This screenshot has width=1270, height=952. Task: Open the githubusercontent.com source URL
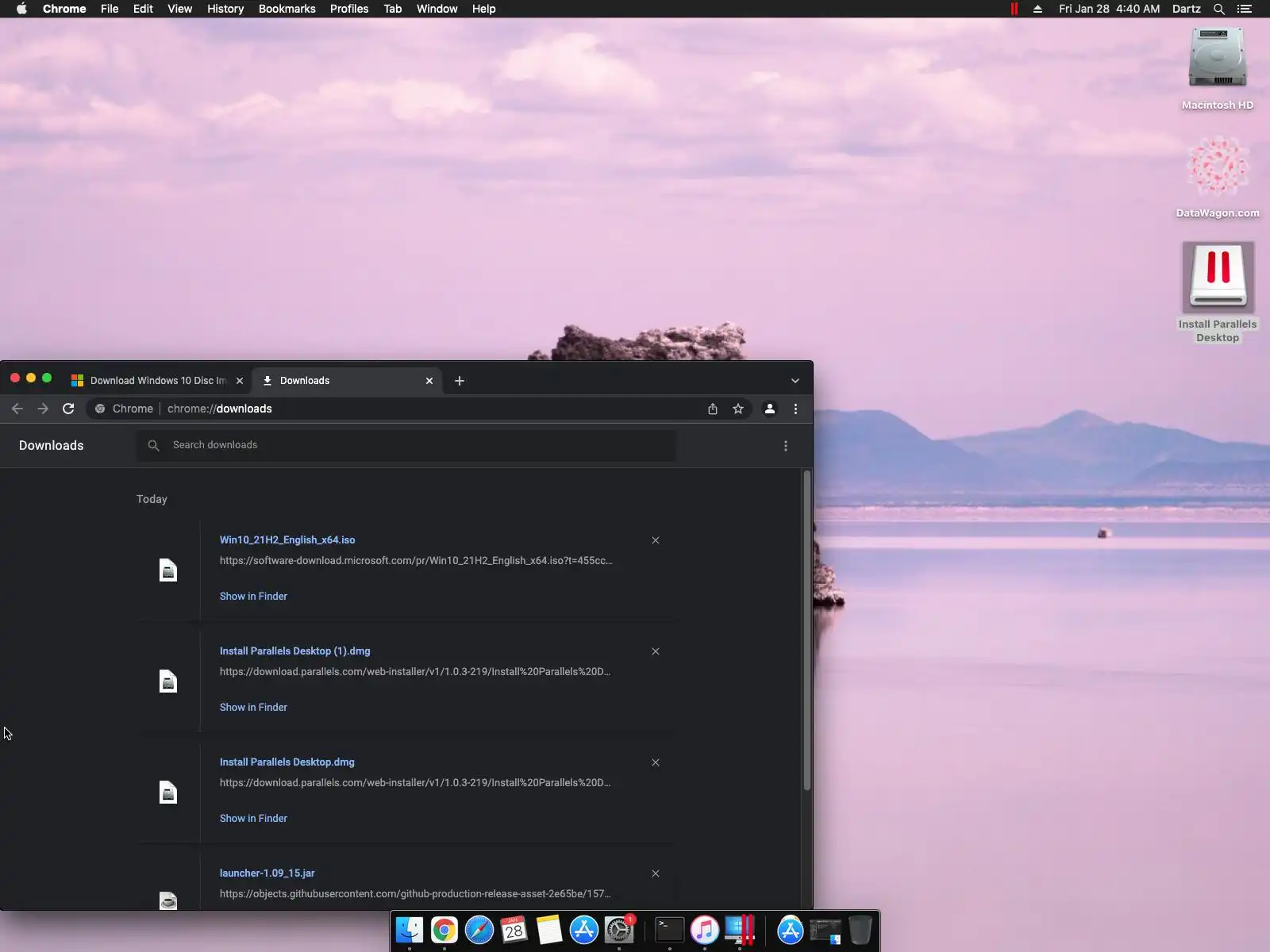(x=415, y=894)
